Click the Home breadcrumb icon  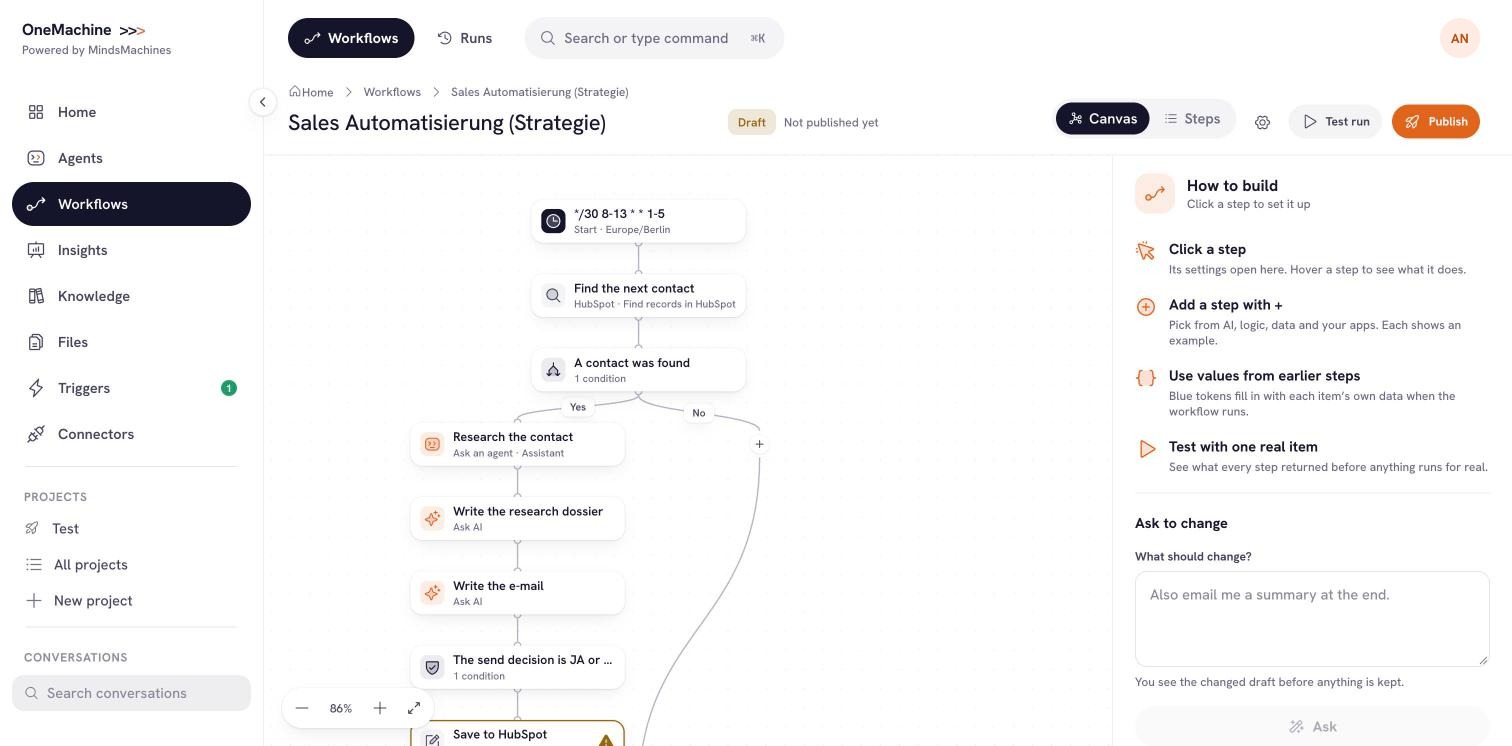pos(295,91)
